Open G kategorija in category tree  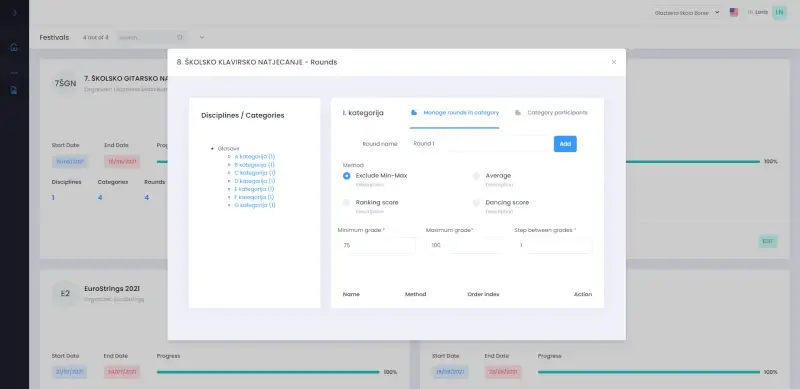(255, 205)
